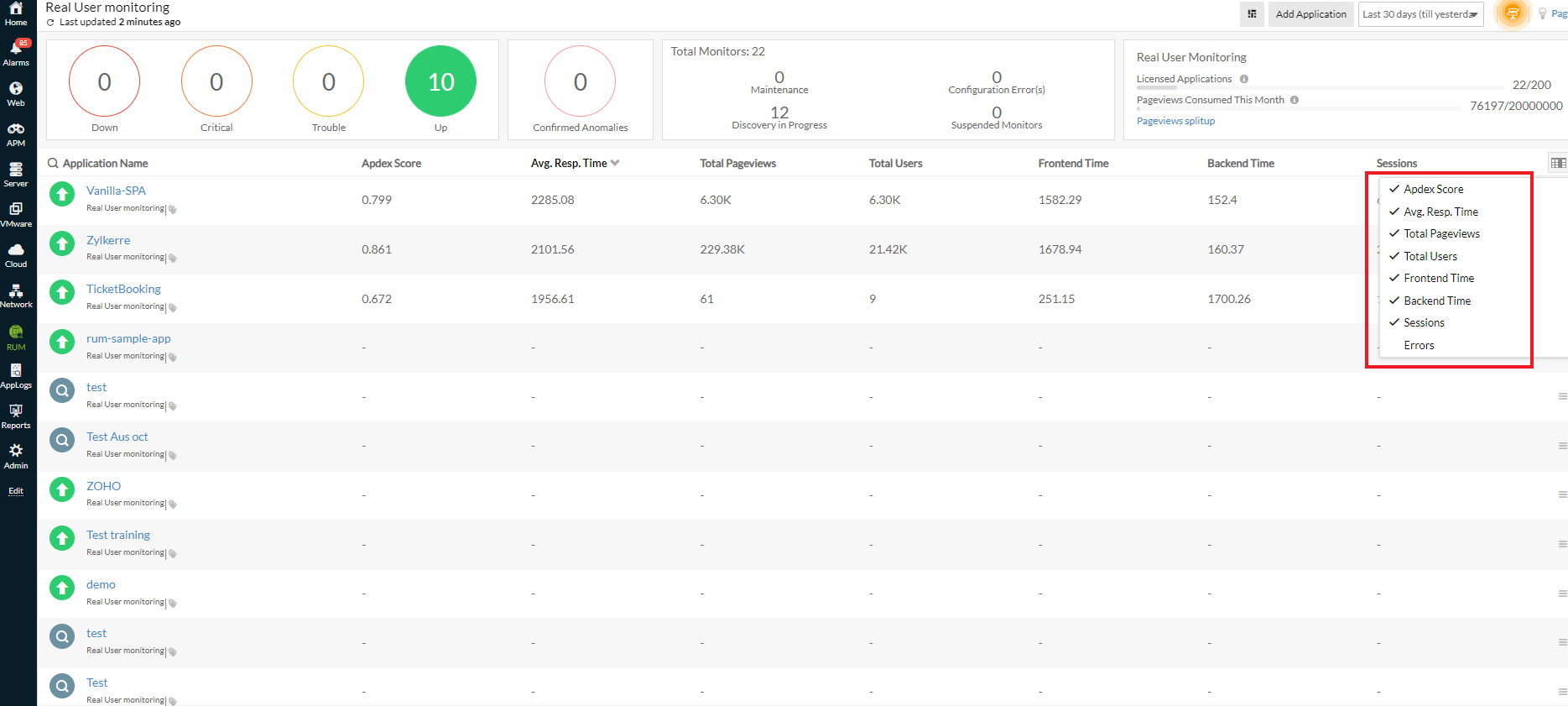Open the Reports section in sidebar
1568x706 pixels.
click(16, 415)
